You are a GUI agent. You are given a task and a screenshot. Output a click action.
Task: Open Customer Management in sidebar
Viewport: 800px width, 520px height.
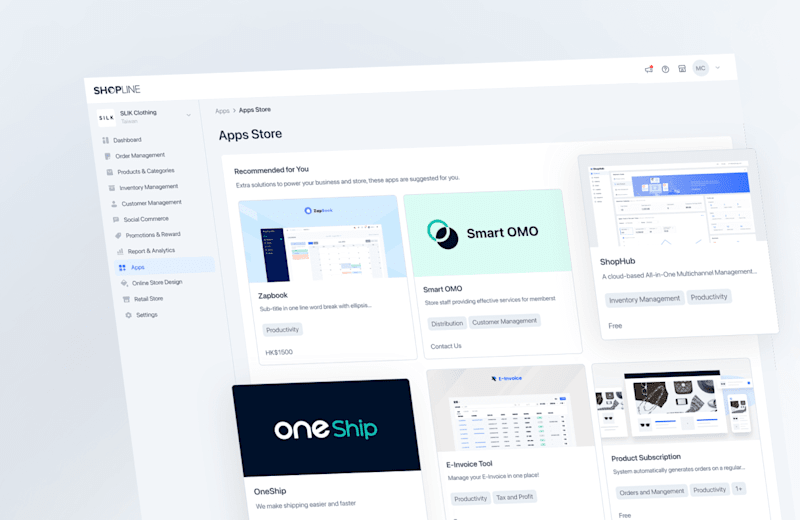pos(152,203)
